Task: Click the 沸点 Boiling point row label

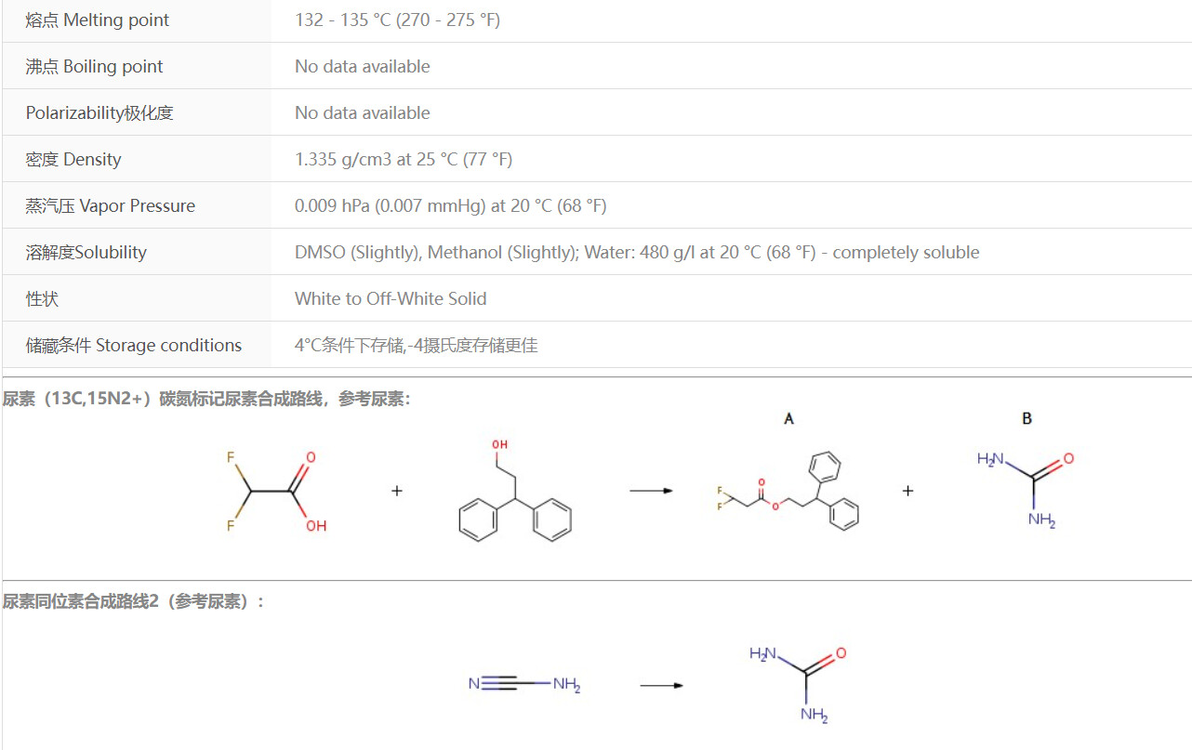Action: 94,67
